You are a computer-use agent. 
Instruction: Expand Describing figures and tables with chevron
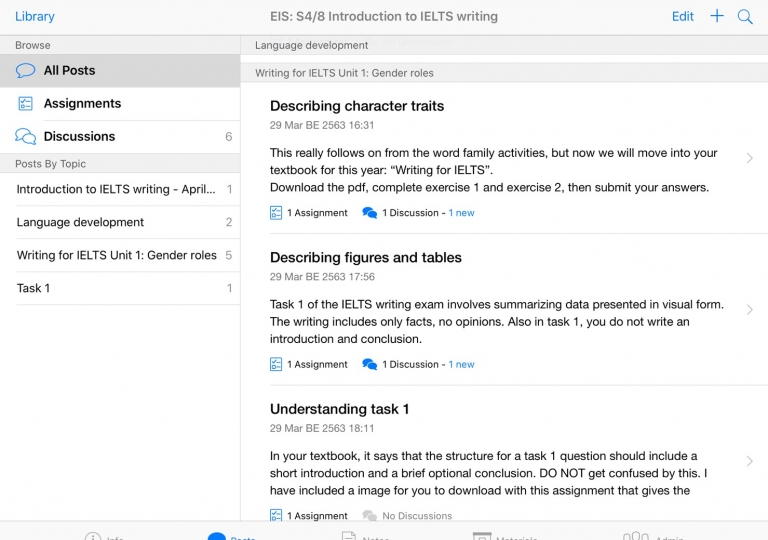click(x=749, y=309)
